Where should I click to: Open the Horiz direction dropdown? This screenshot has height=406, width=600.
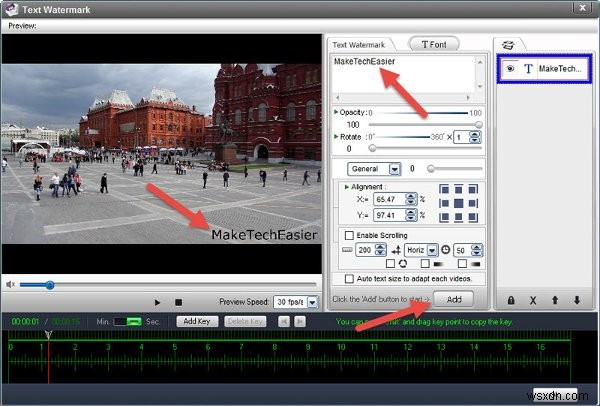click(432, 250)
